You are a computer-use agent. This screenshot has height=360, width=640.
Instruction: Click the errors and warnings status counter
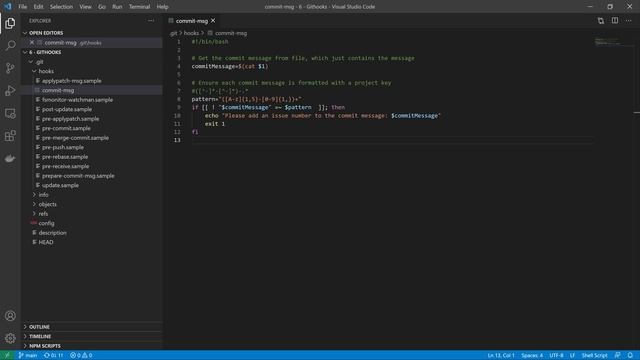[81, 355]
